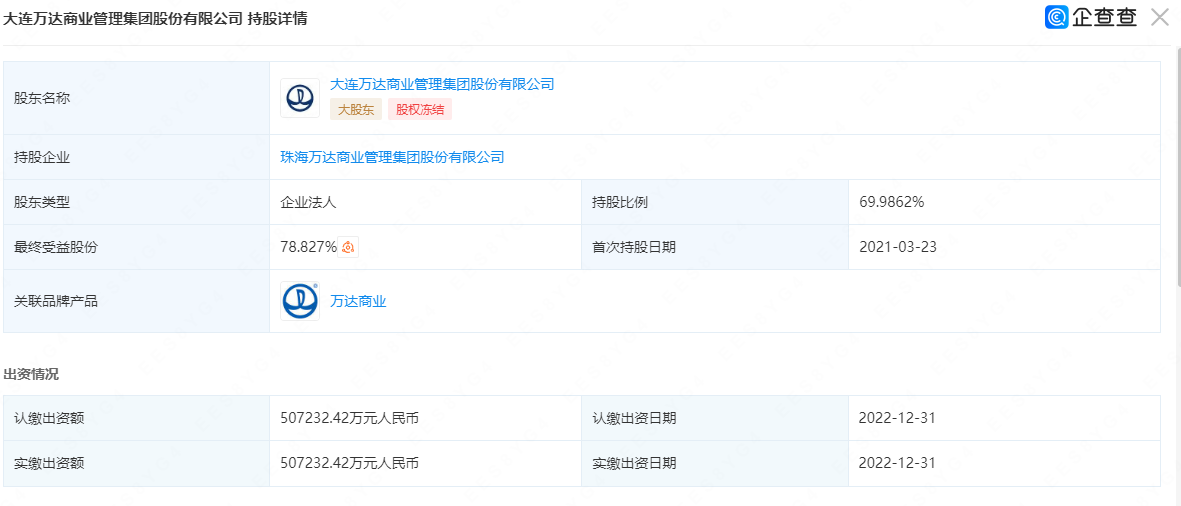Click the 实缴出资额 amount cell

tap(426, 463)
